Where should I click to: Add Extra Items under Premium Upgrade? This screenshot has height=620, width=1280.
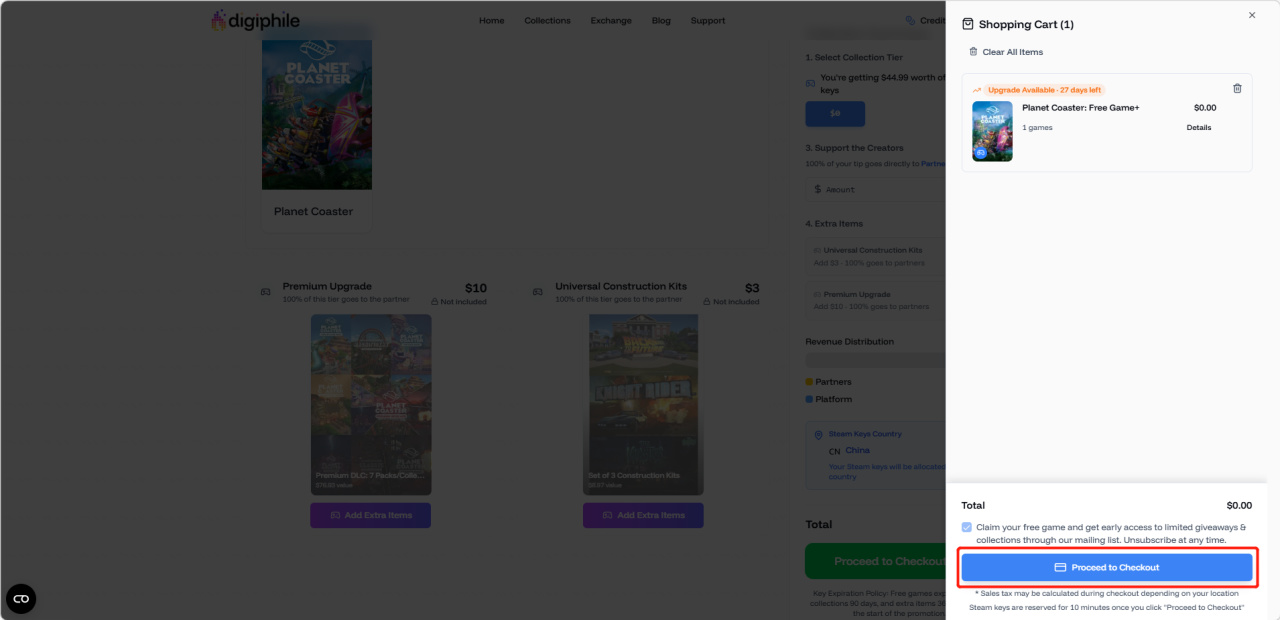370,515
